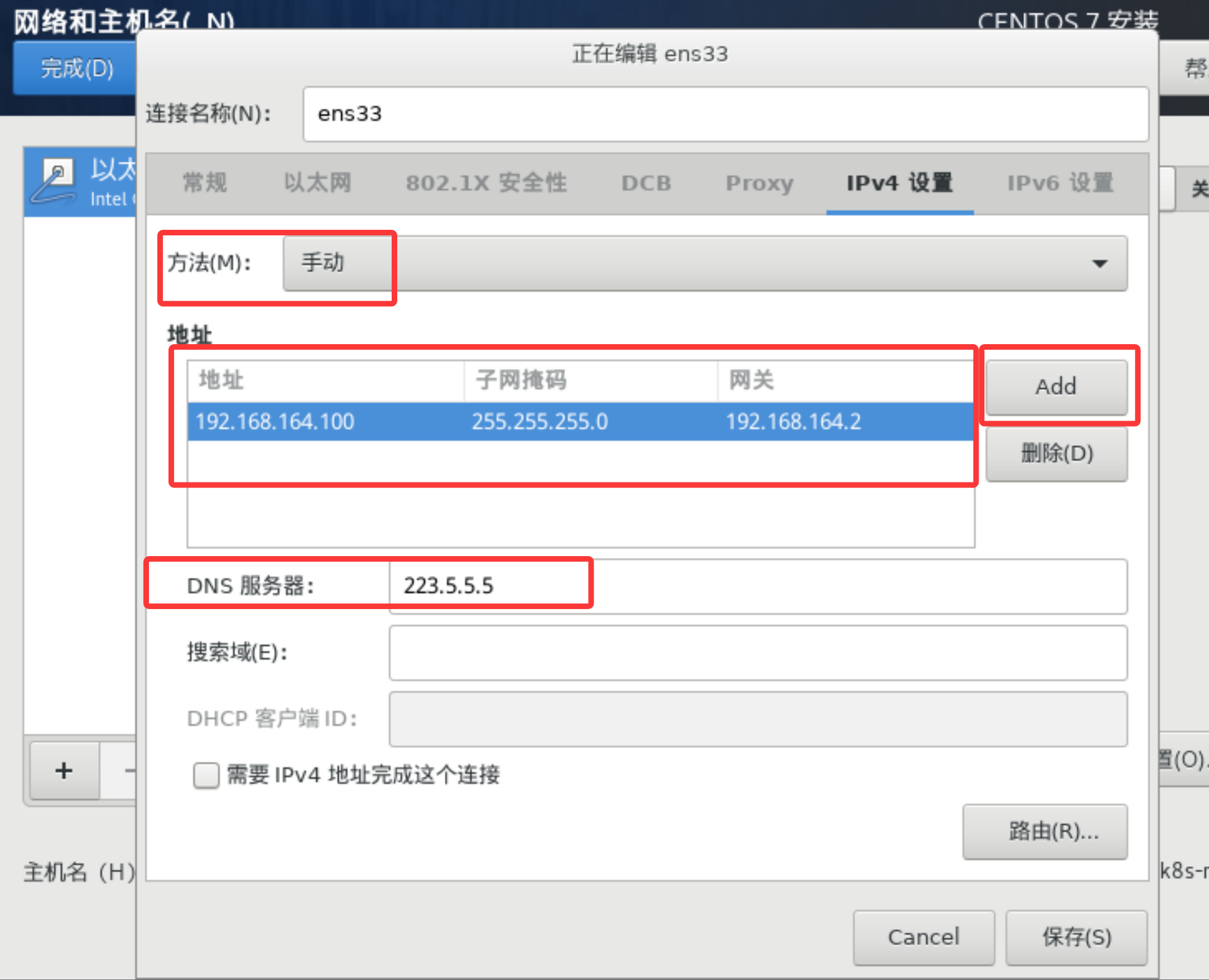The image size is (1209, 980).
Task: Click Cancel to discard changes
Action: 923,937
